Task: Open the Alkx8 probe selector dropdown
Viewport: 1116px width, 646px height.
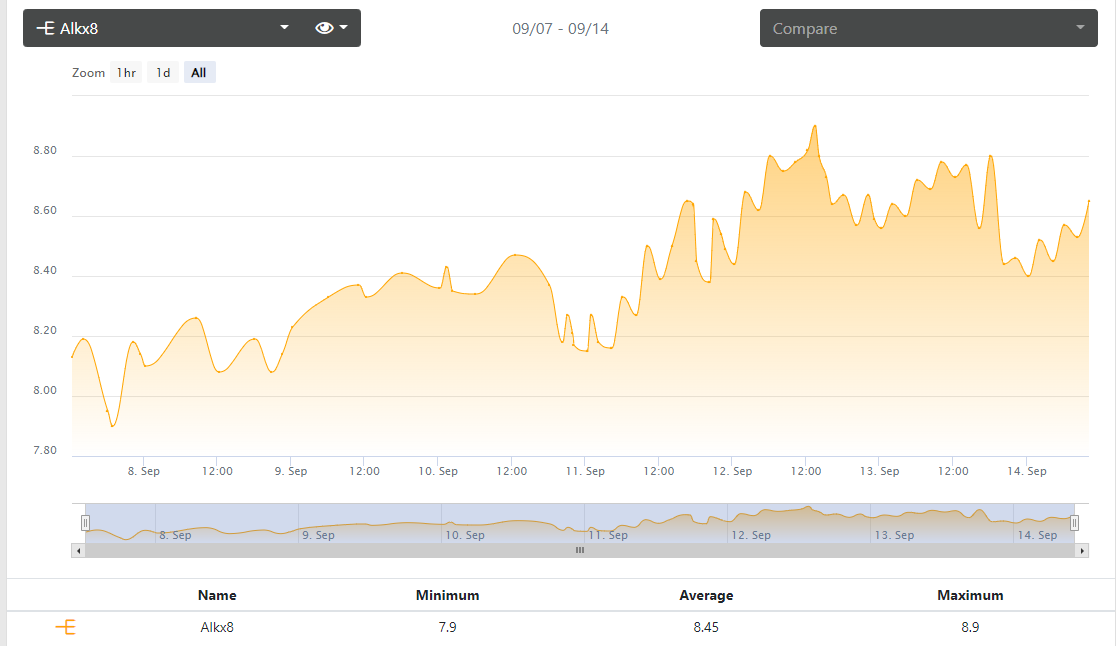Action: 163,28
